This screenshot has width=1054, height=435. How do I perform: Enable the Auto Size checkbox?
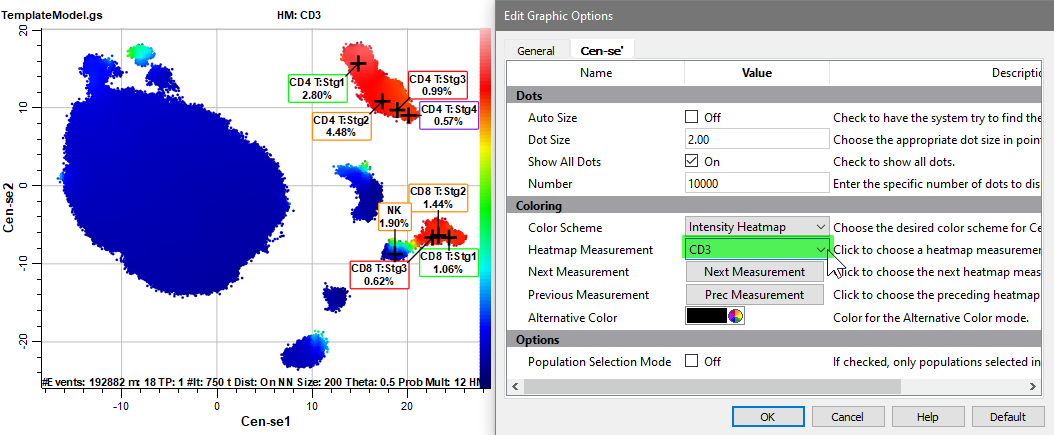coord(692,117)
